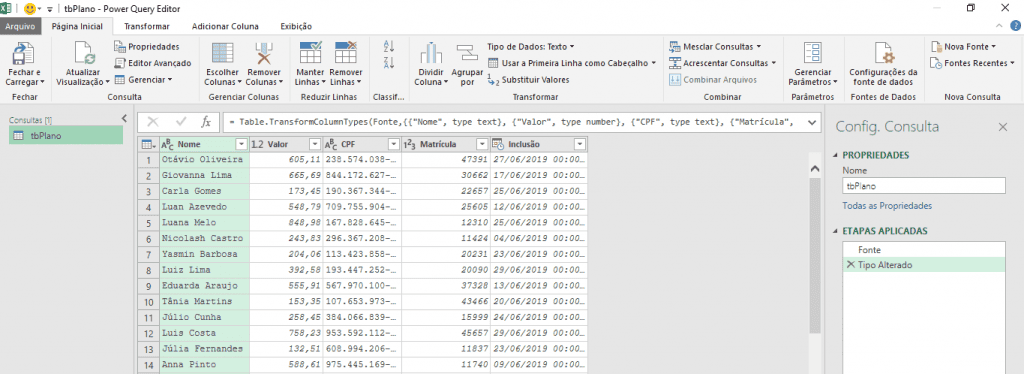
Task: Click the Otávio Oliveira cell
Action: click(204, 159)
